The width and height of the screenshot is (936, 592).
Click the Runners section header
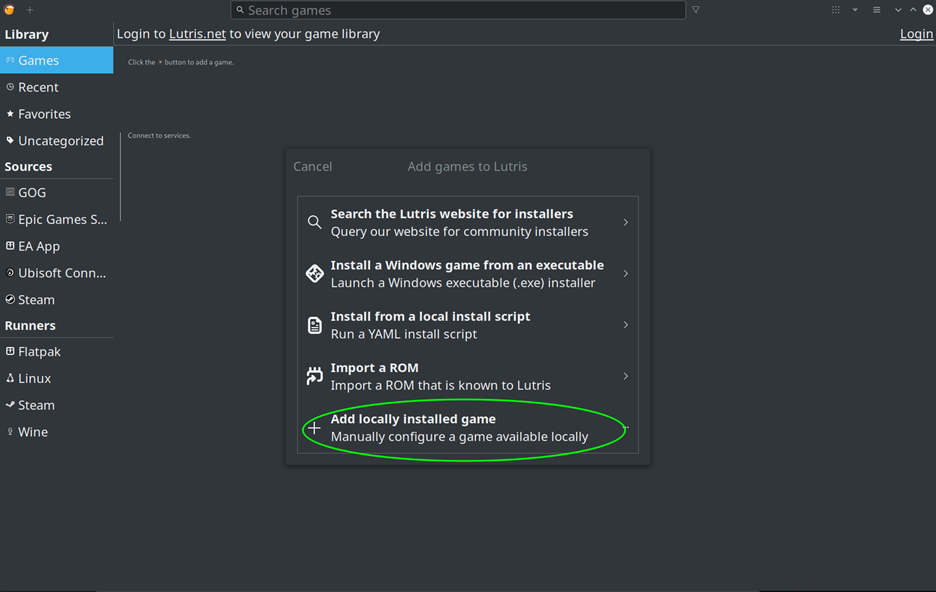[30, 326]
